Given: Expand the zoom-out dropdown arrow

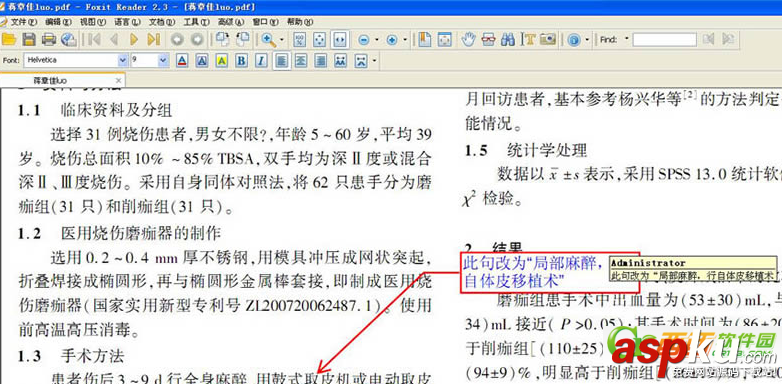Looking at the screenshot, I should (x=377, y=40).
